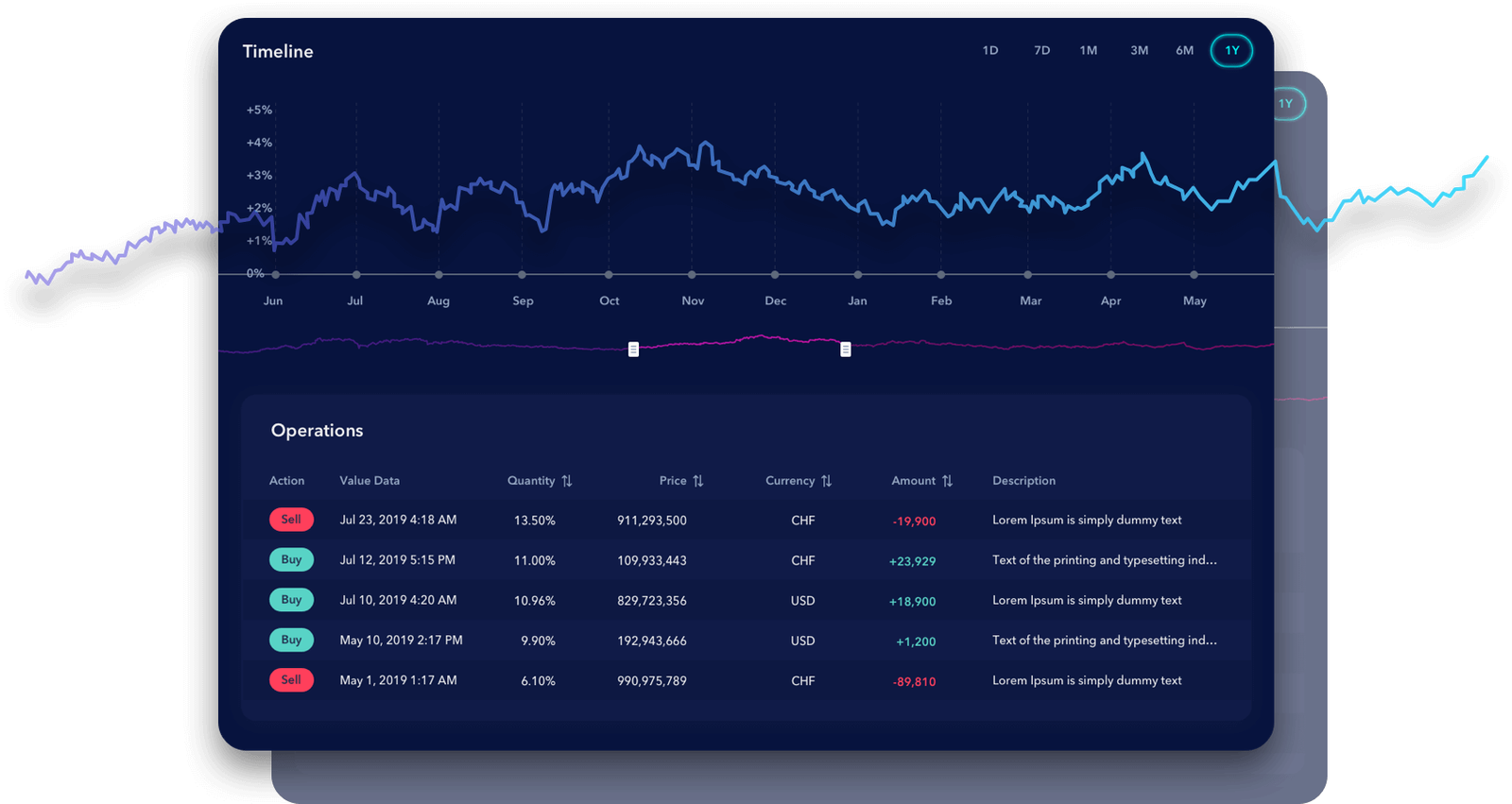Click the Currency column header label

click(x=790, y=481)
